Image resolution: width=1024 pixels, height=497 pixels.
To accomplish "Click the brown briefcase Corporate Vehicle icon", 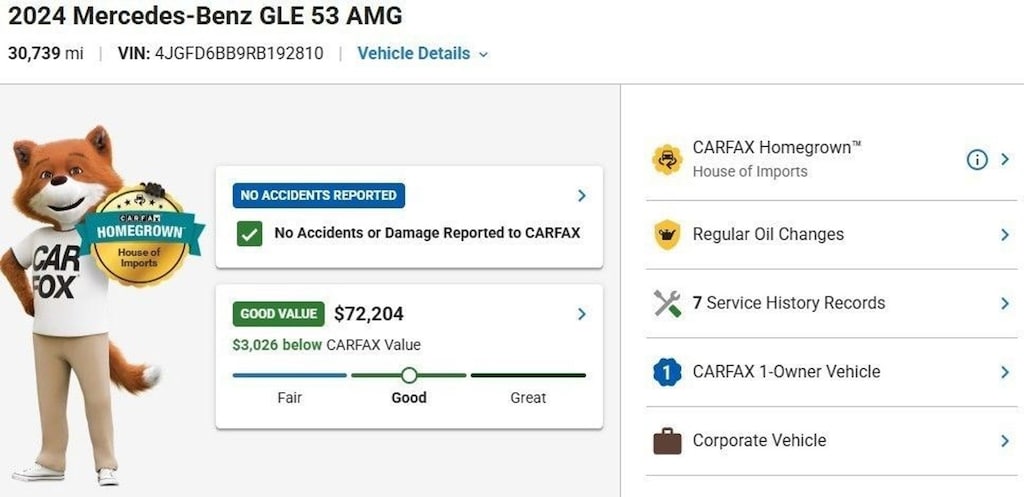I will [x=667, y=441].
